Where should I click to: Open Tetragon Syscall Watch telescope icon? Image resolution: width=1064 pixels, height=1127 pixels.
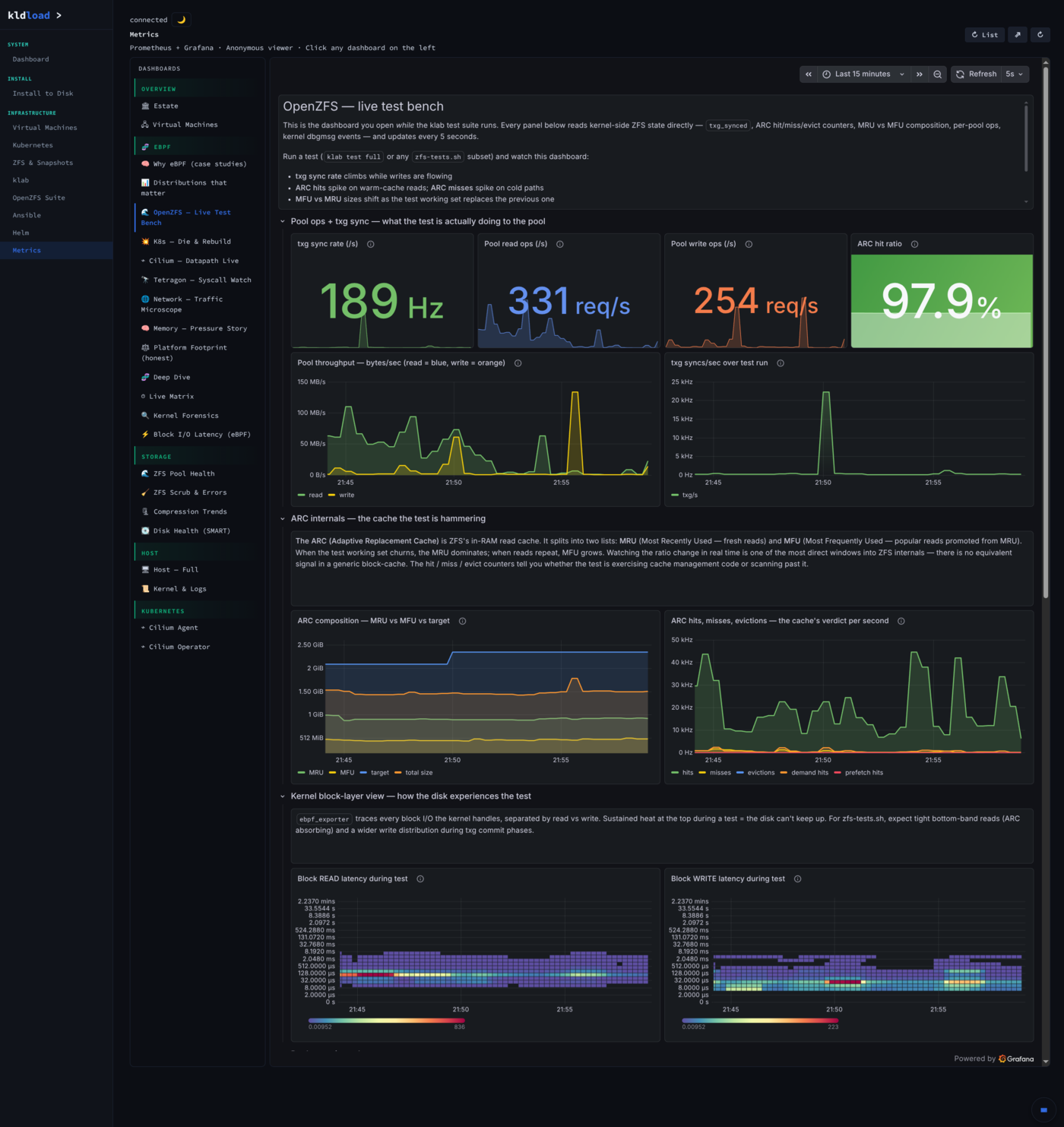point(145,280)
